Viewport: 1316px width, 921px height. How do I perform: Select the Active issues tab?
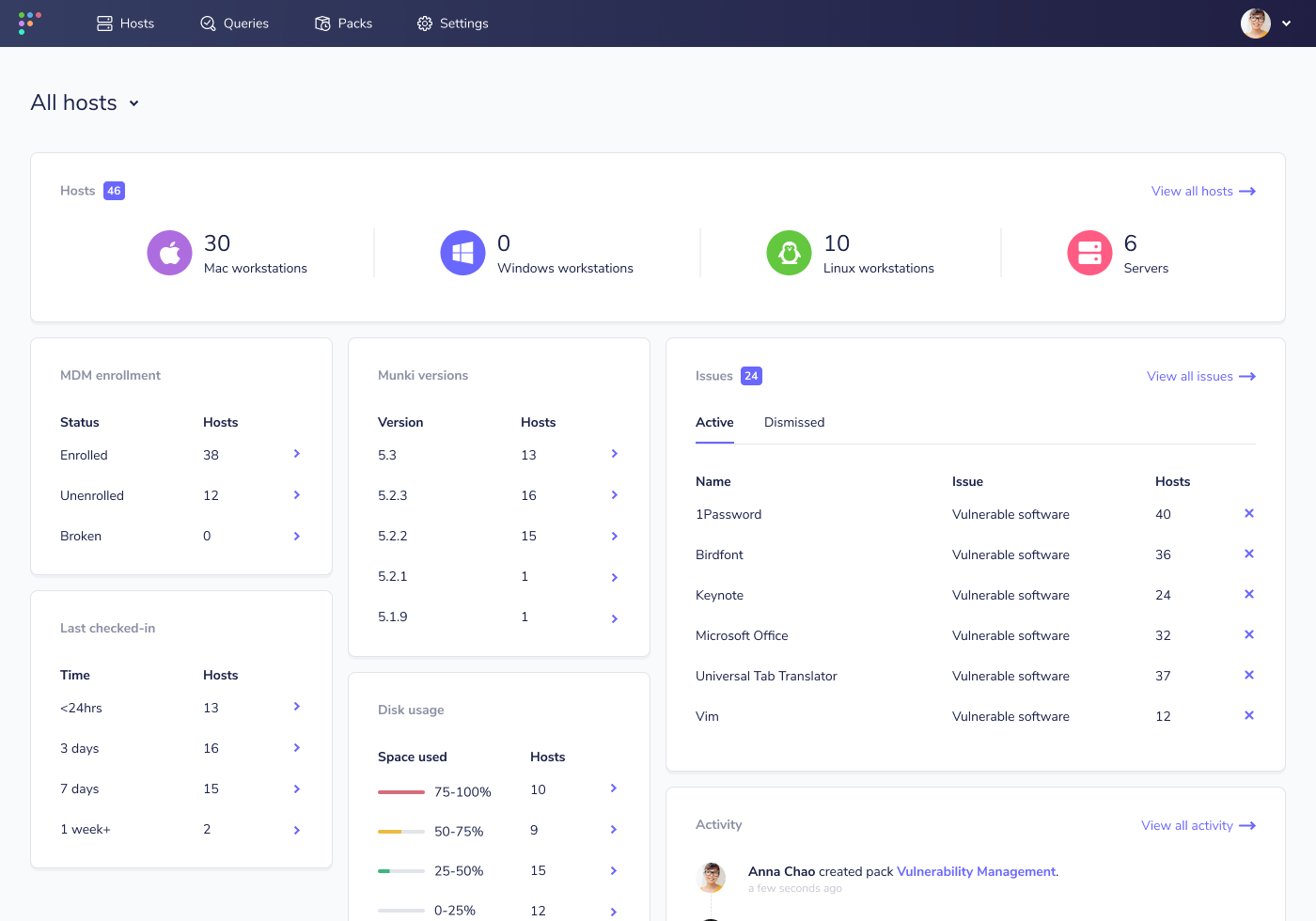coord(714,422)
